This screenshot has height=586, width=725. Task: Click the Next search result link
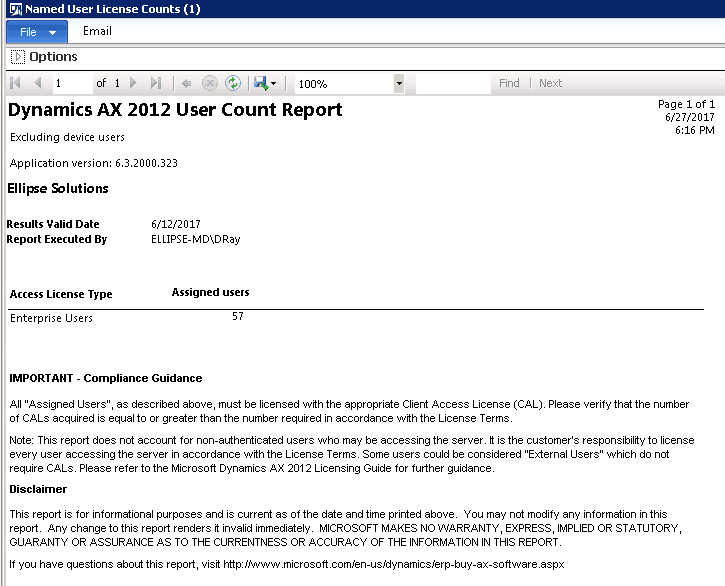point(550,83)
